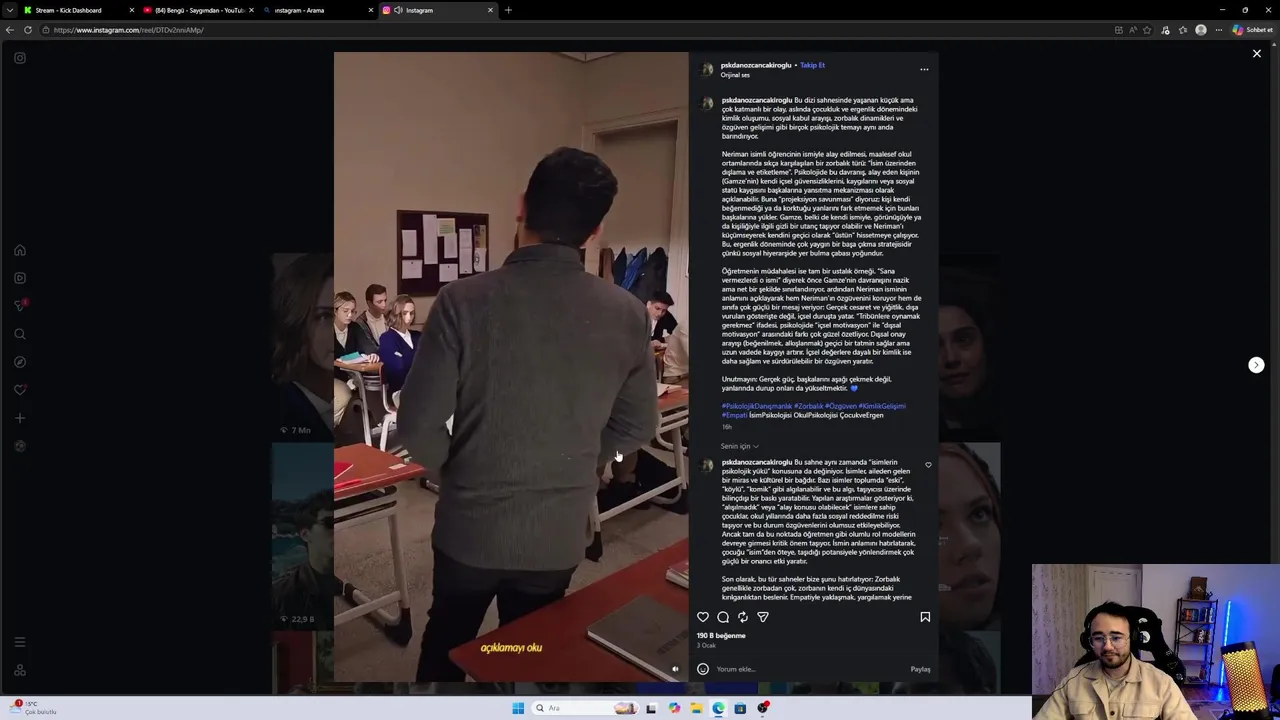Add page to favorites with the star icon
The image size is (1280, 720).
point(1148,30)
